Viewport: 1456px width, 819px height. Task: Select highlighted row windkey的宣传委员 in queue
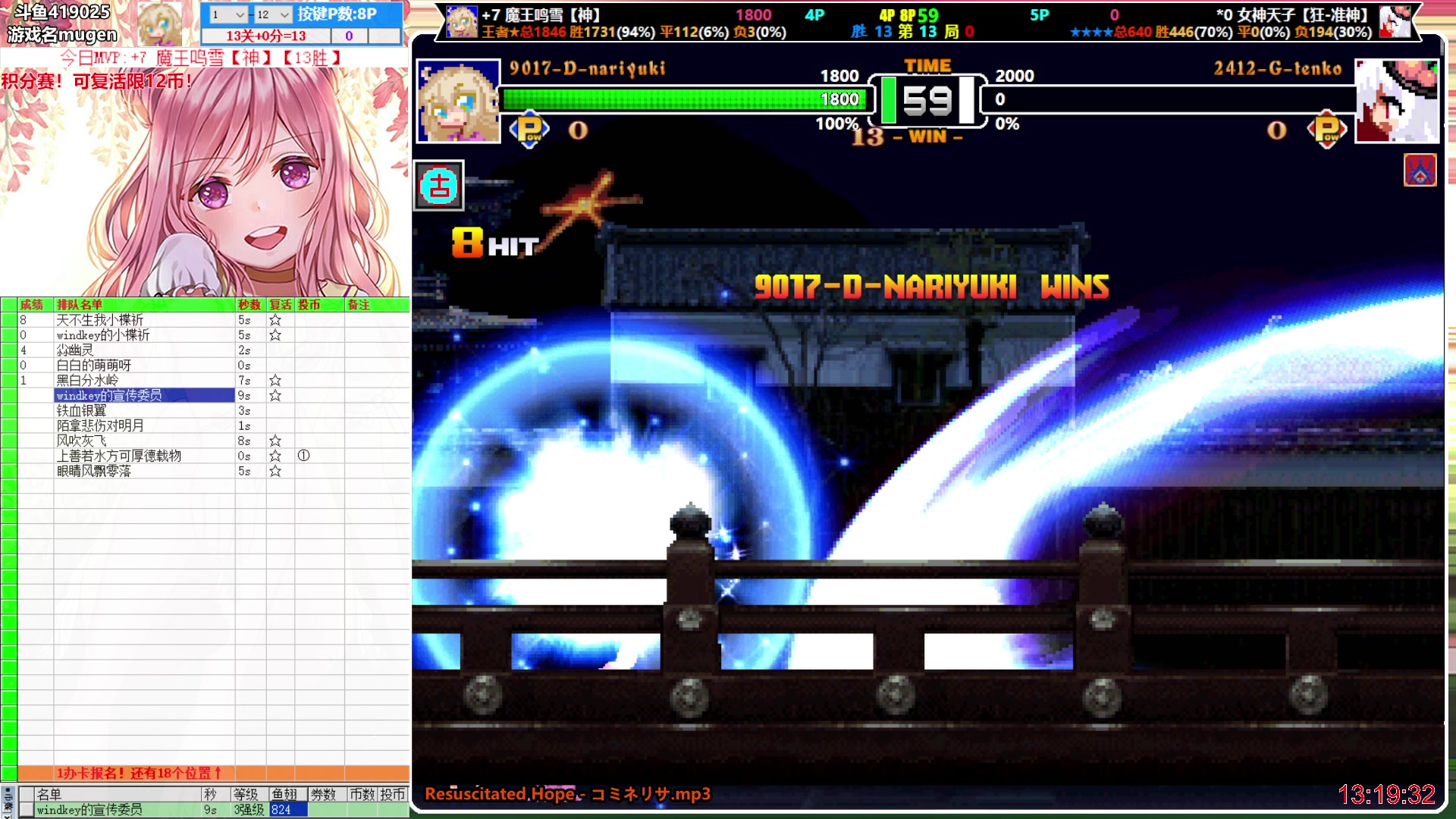pos(144,396)
